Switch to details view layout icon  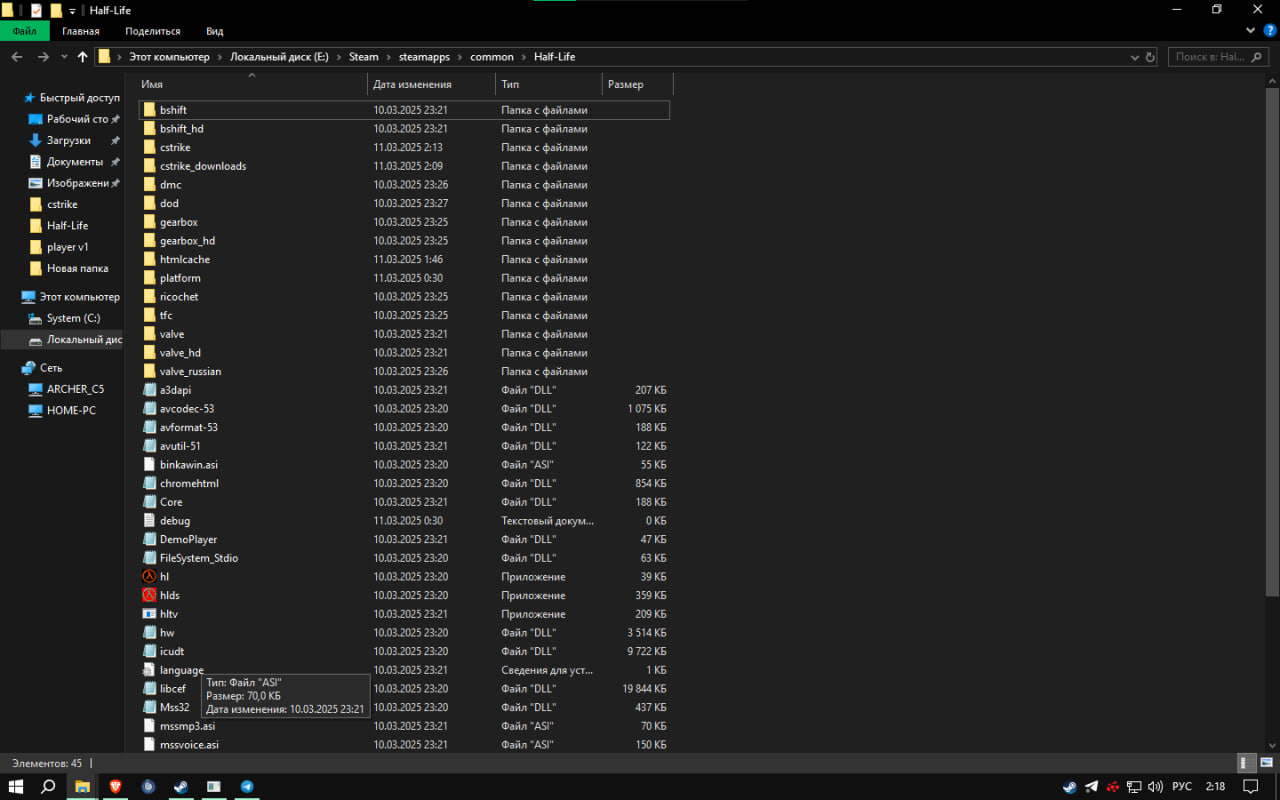tap(1246, 763)
